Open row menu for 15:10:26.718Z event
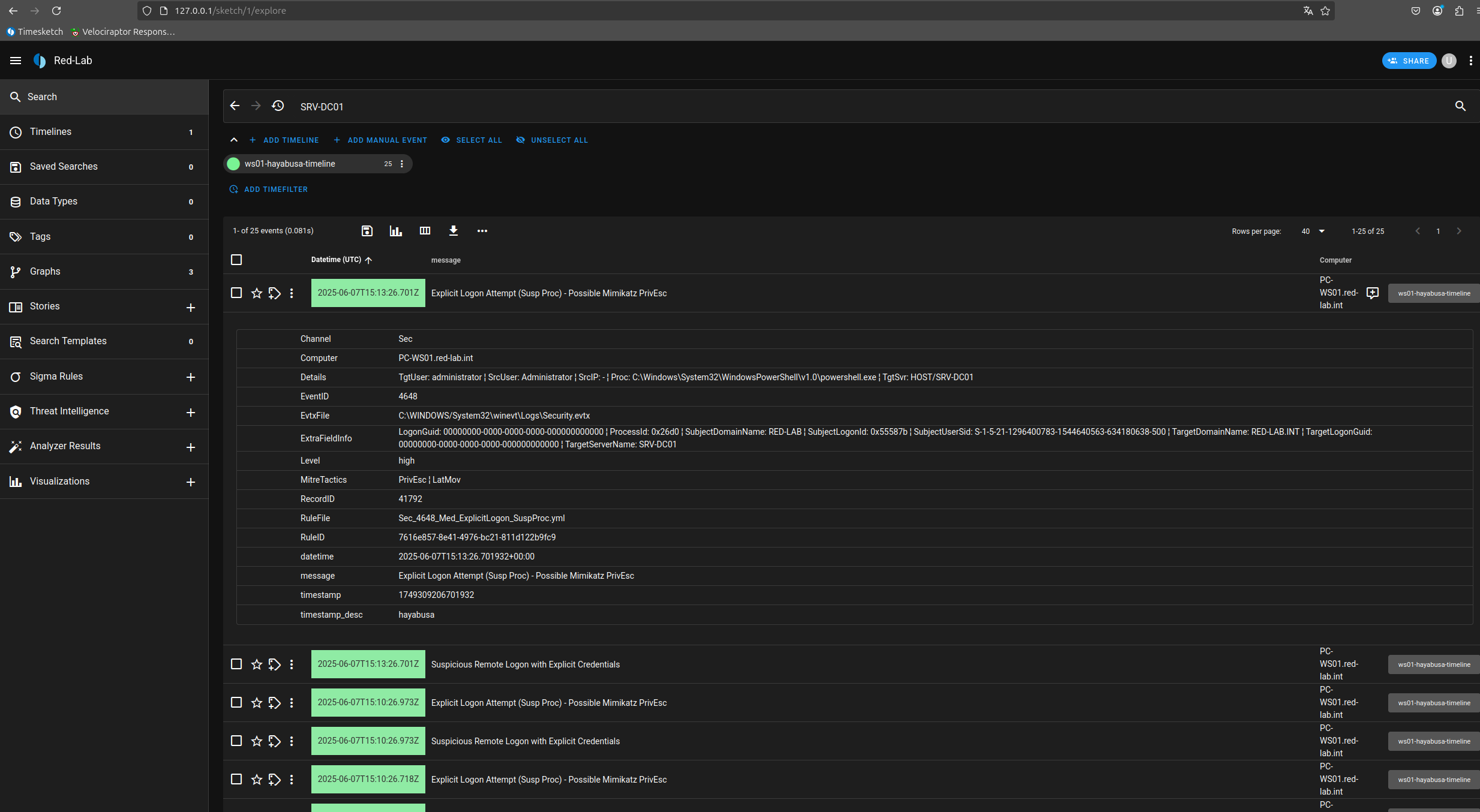Image resolution: width=1480 pixels, height=812 pixels. [x=292, y=780]
